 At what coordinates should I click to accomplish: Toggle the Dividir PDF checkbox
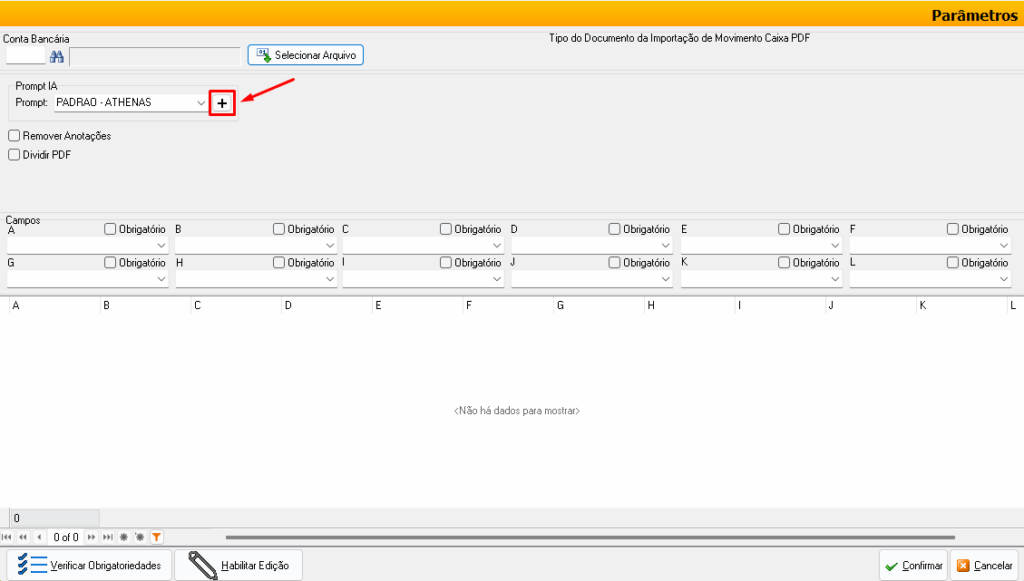click(14, 155)
